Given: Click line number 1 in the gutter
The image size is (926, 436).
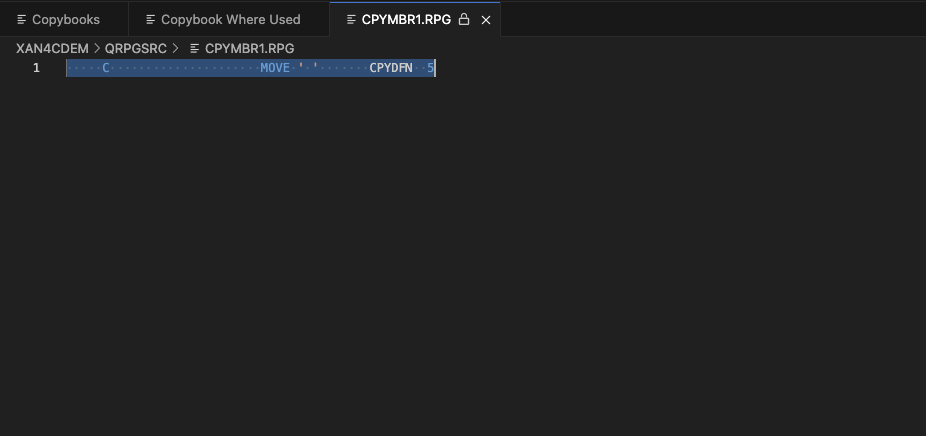Looking at the screenshot, I should (36, 68).
